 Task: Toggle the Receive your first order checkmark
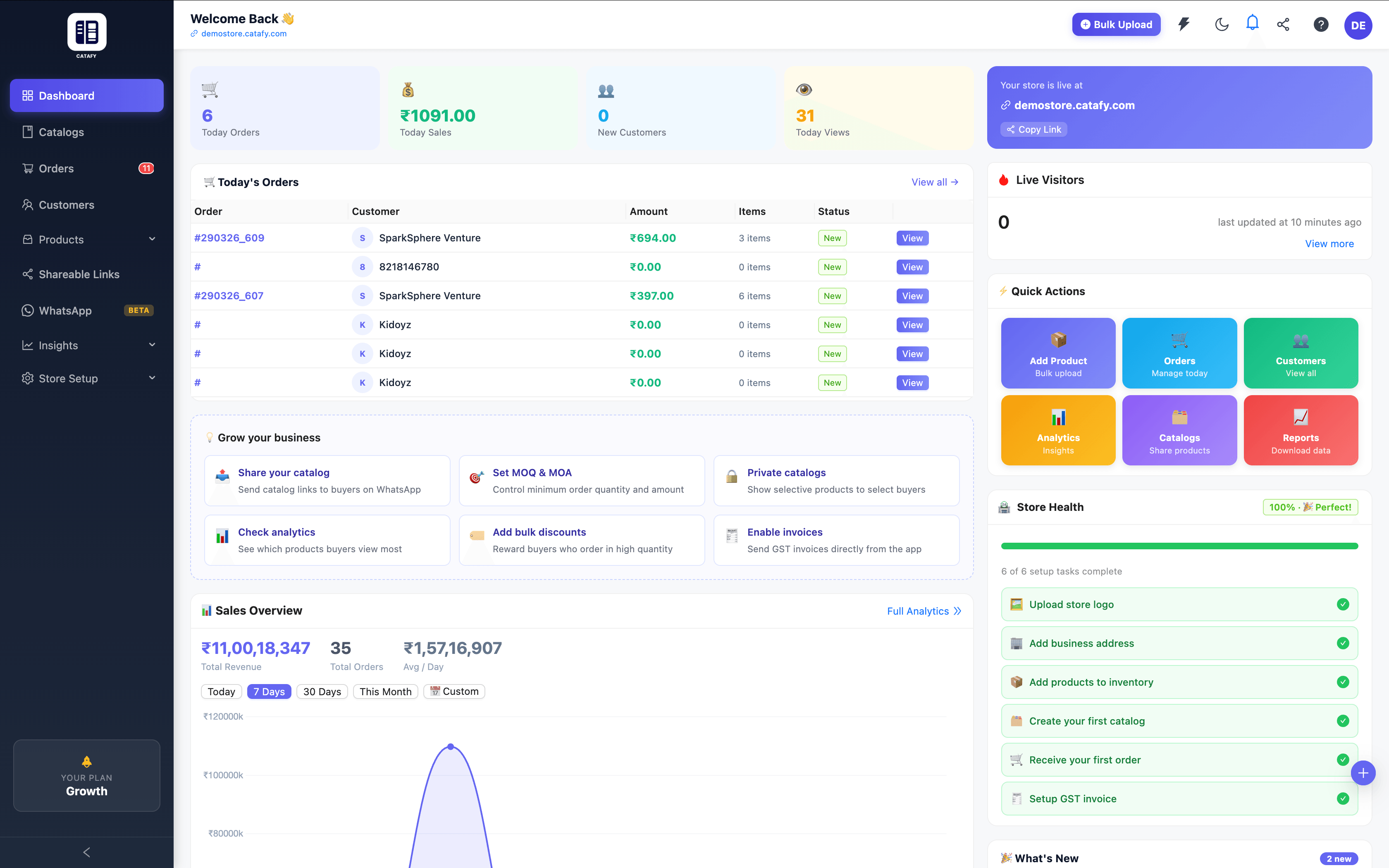[1343, 759]
